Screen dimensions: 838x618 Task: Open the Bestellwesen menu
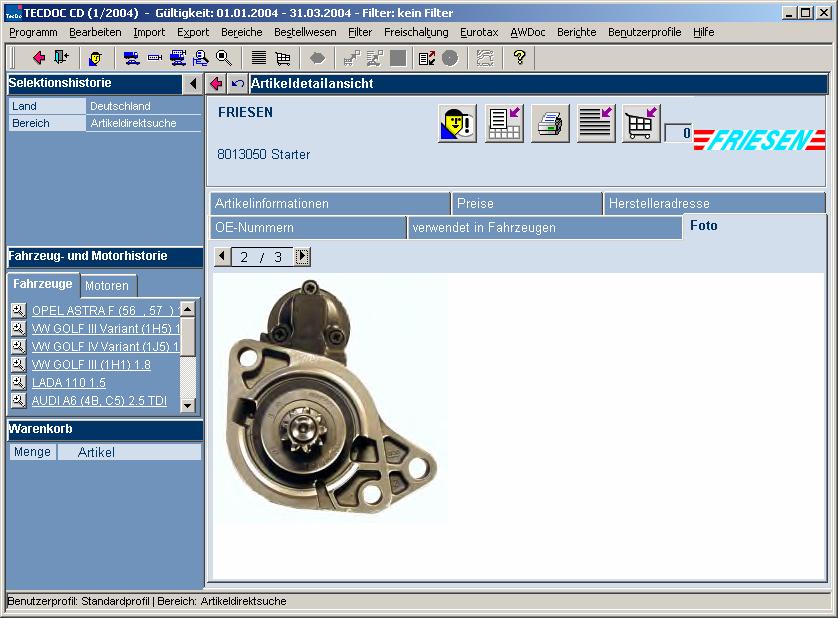pyautogui.click(x=305, y=32)
